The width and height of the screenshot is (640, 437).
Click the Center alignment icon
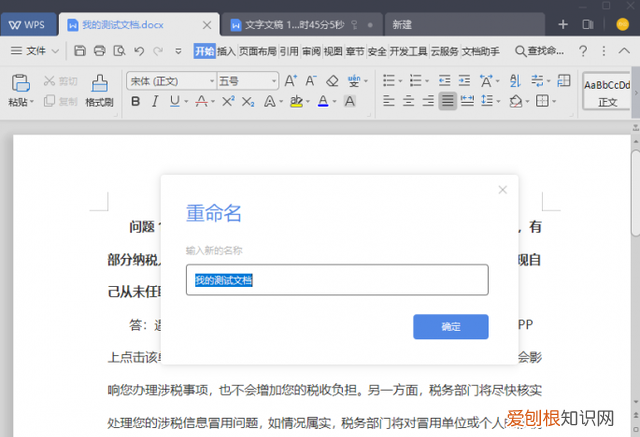point(409,101)
